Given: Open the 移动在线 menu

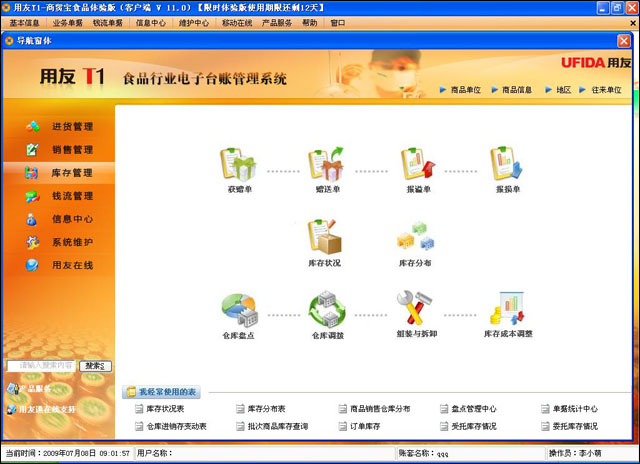Looking at the screenshot, I should tap(237, 23).
